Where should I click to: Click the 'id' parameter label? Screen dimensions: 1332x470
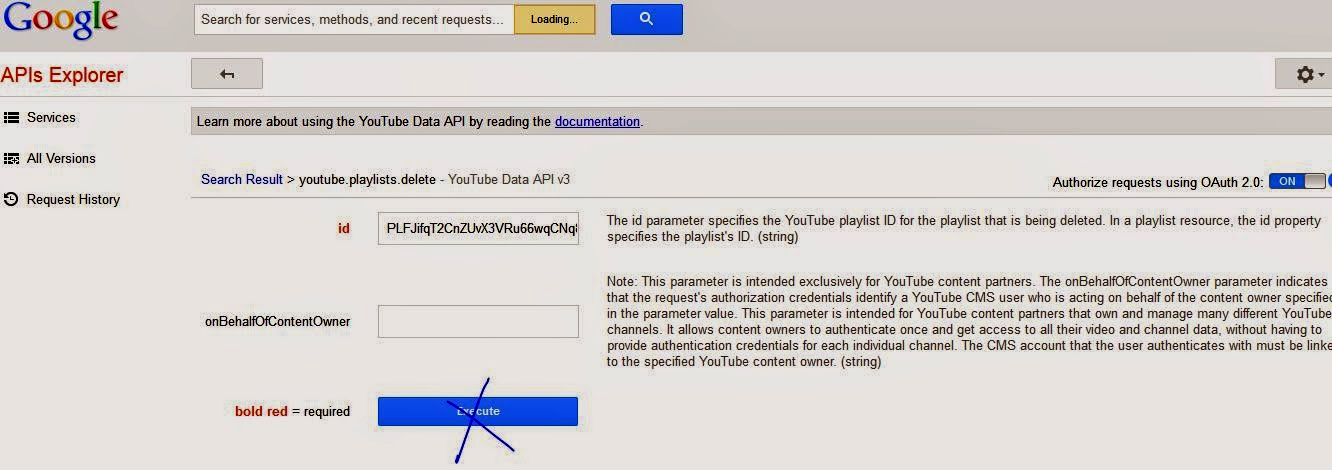coord(343,228)
